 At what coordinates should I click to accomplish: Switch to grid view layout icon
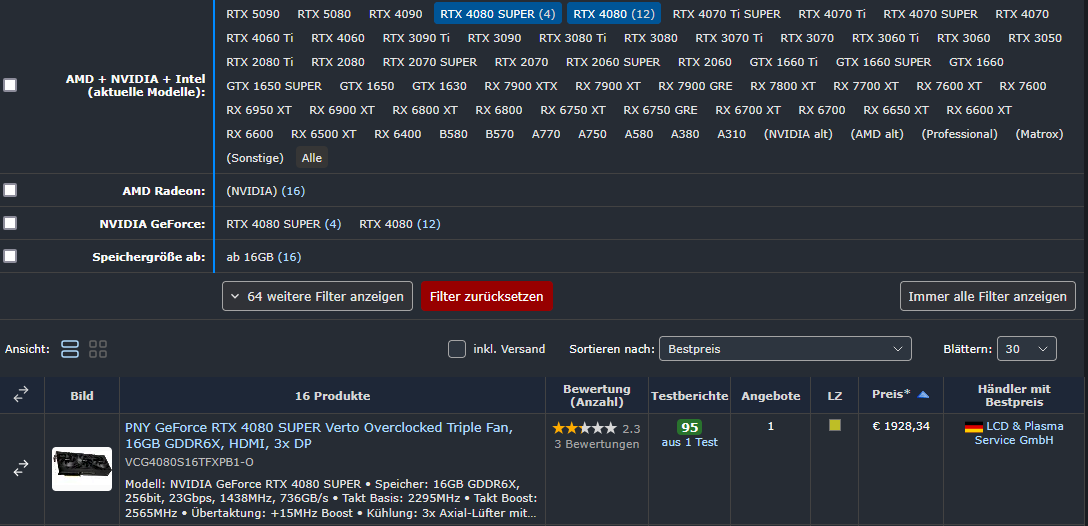[x=98, y=349]
